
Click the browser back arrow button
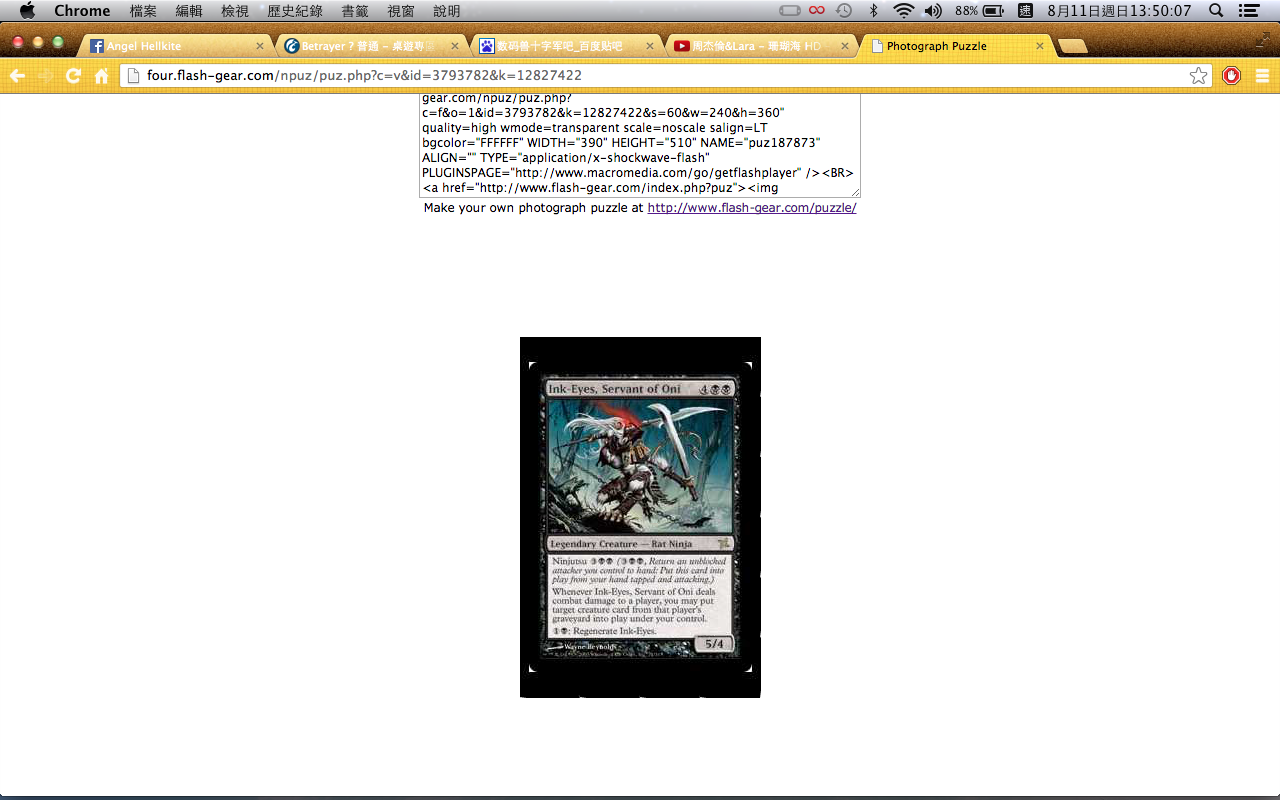(x=17, y=76)
